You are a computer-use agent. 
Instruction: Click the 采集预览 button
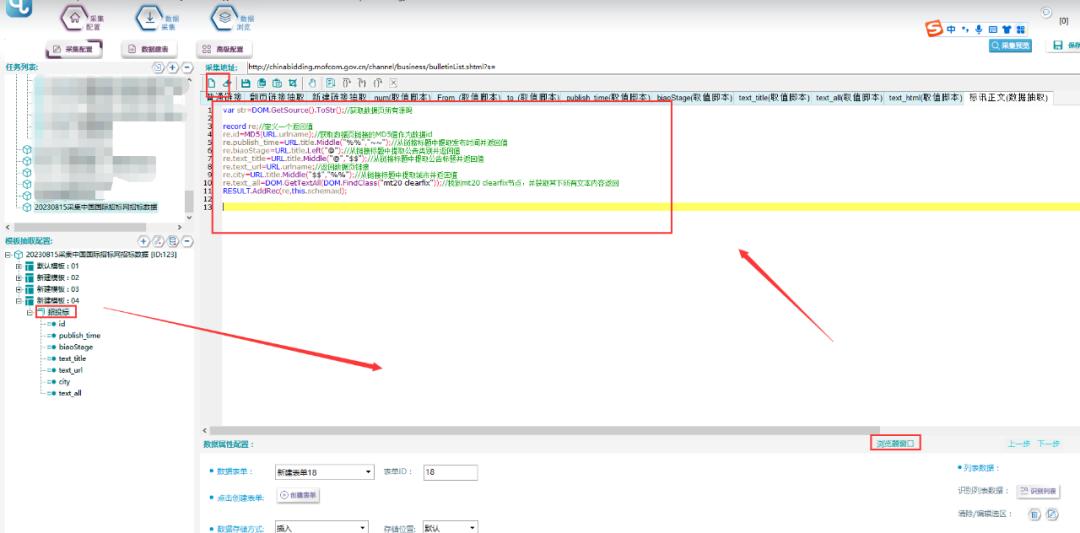[1010, 46]
